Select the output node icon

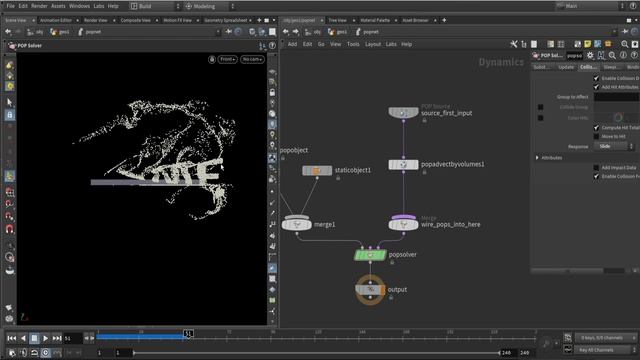370,290
